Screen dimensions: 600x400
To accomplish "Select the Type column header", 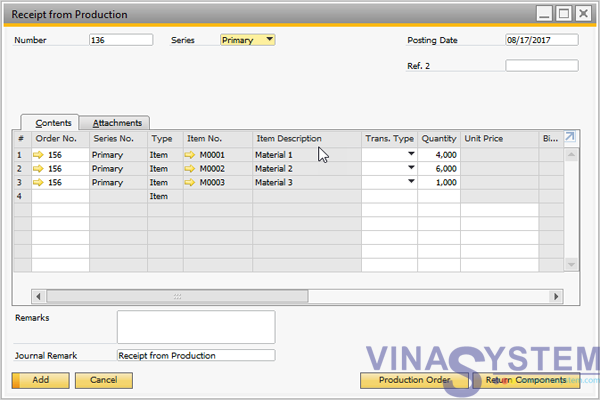I will click(165, 139).
